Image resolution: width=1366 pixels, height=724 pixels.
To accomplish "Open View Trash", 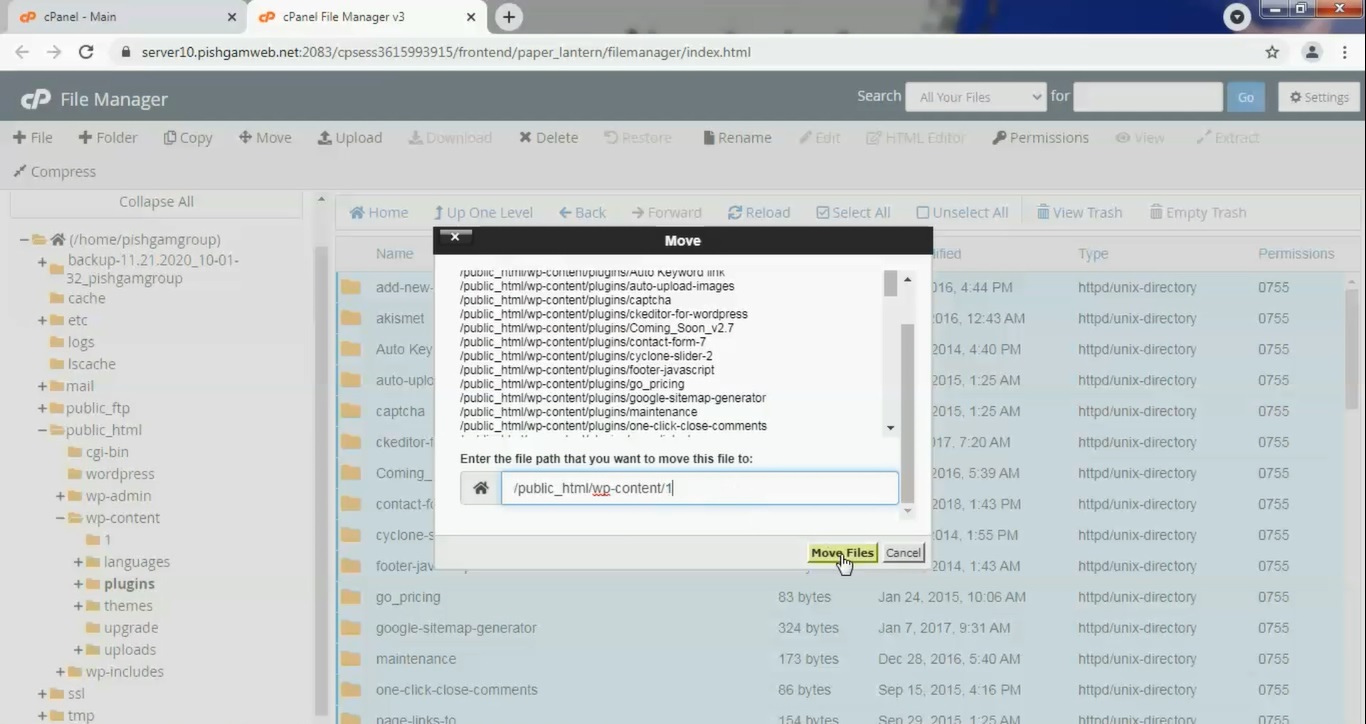I will coord(1079,212).
